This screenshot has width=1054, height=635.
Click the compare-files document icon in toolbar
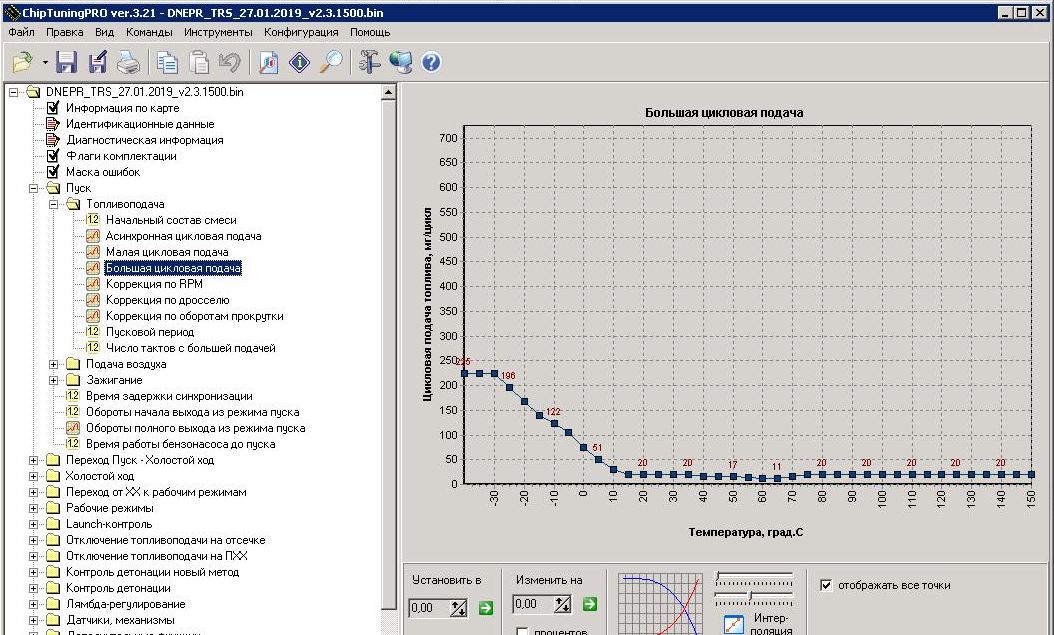coord(268,62)
